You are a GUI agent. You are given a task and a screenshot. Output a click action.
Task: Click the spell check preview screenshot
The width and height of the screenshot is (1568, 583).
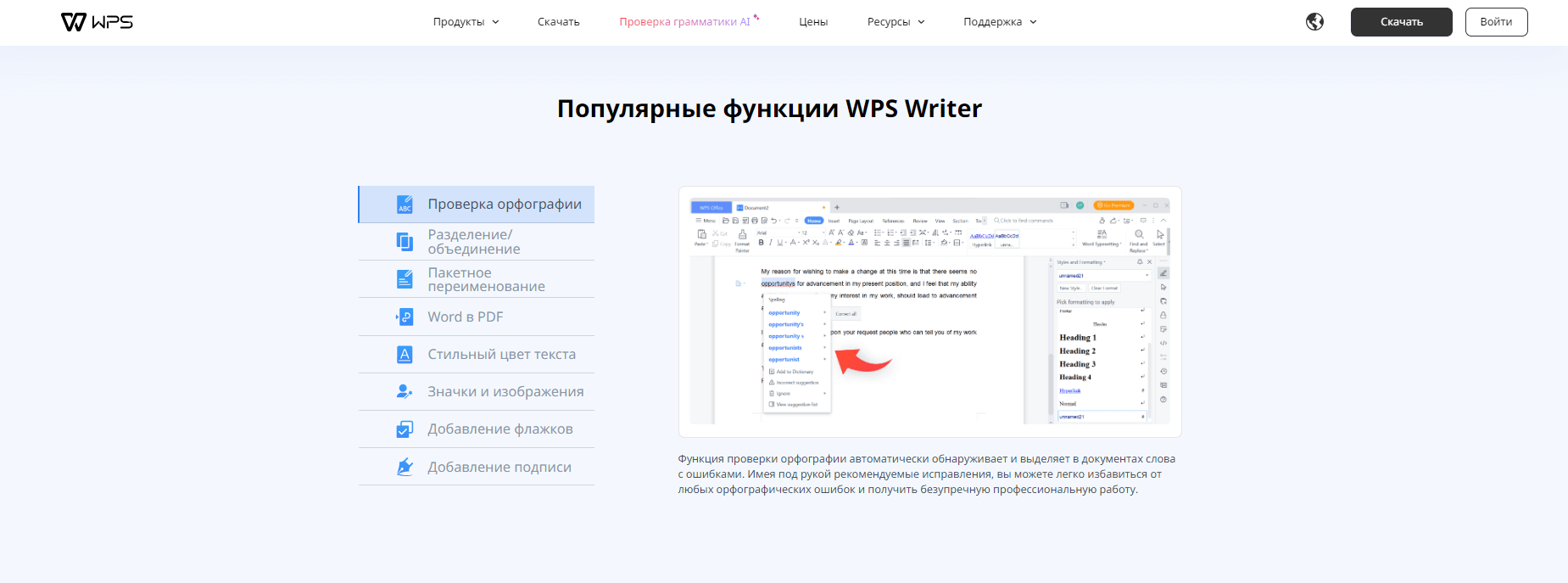[x=929, y=311]
